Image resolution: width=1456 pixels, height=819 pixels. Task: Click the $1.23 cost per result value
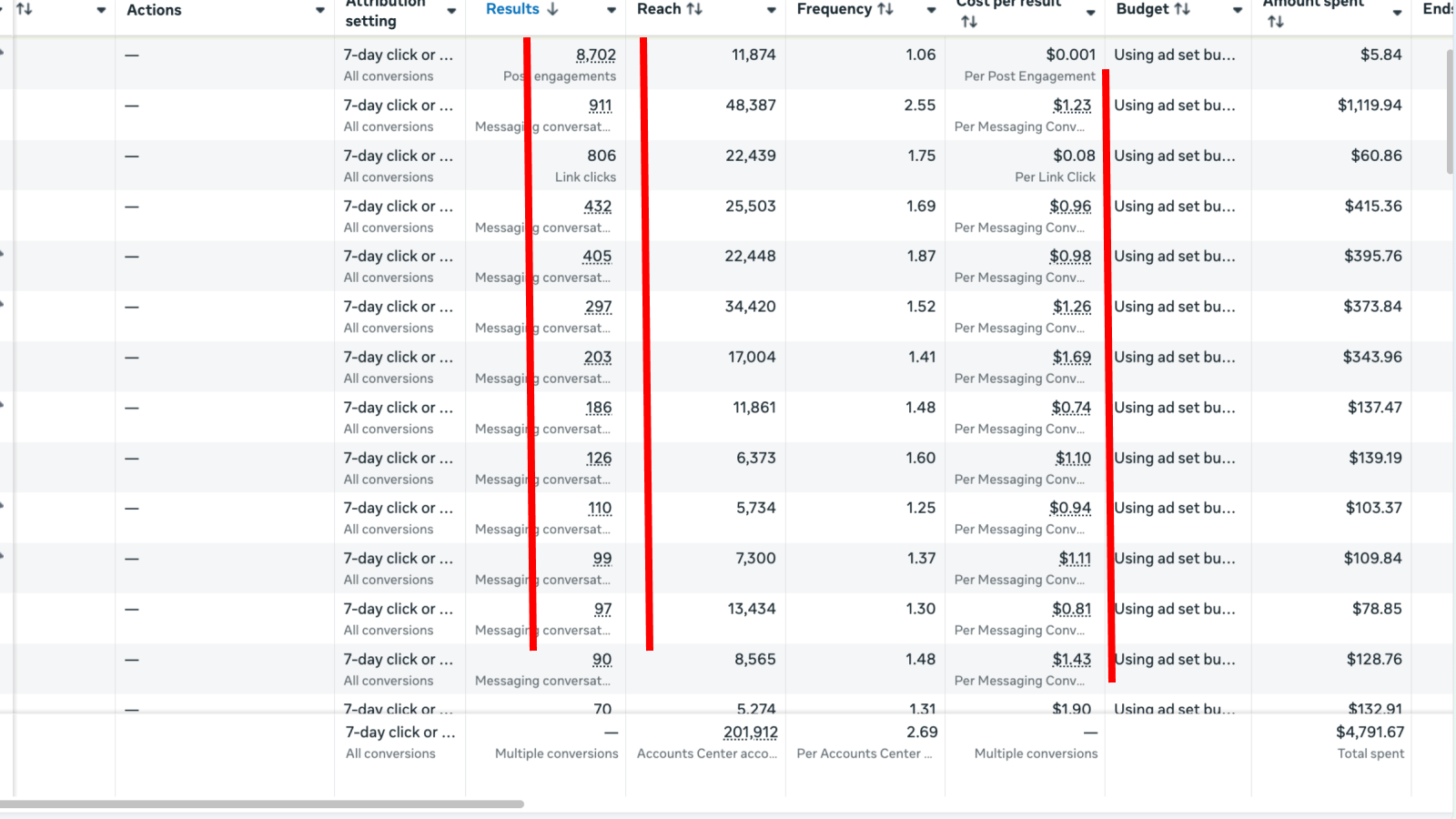[1071, 106]
